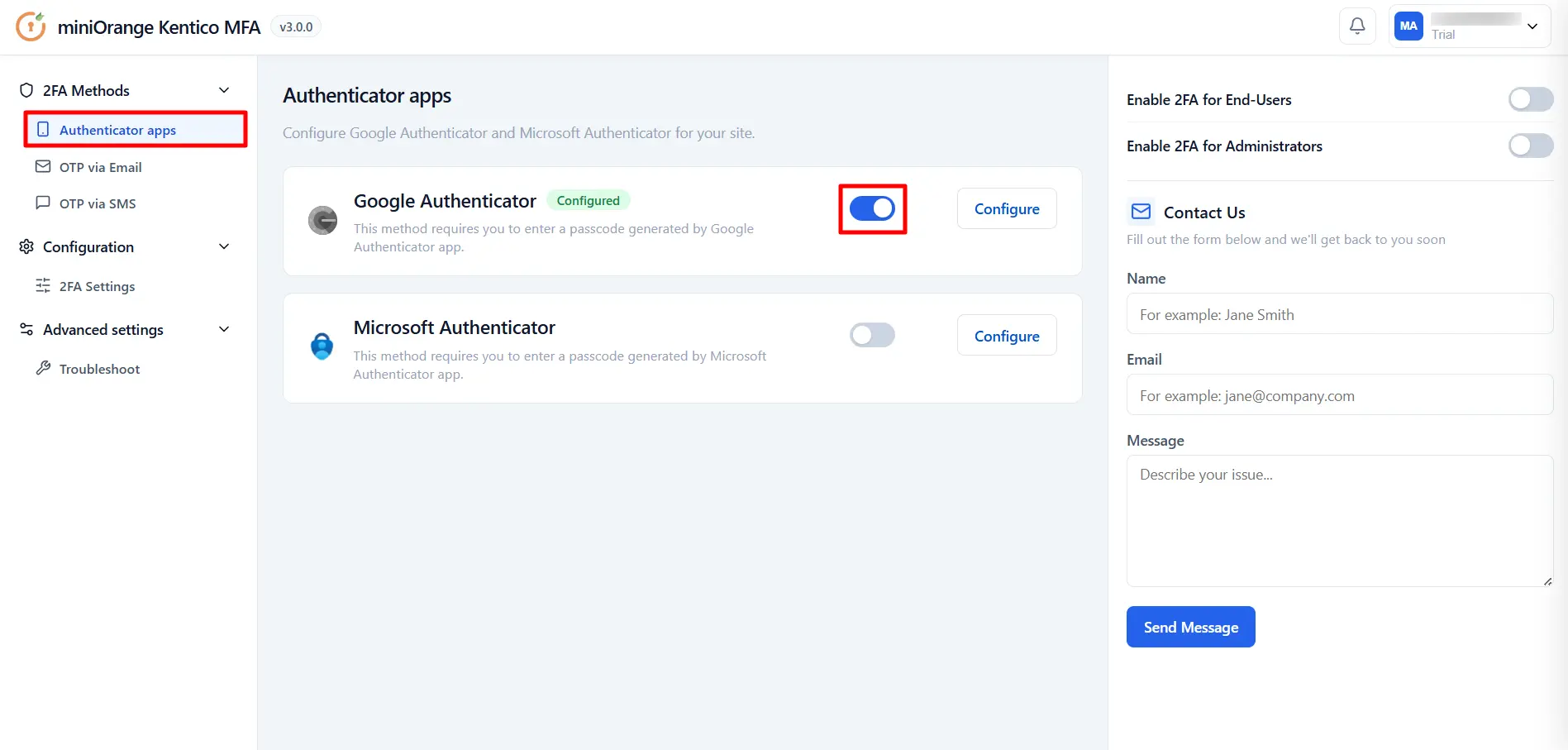
Task: Click the Advanced settings section label
Action: coord(103,329)
